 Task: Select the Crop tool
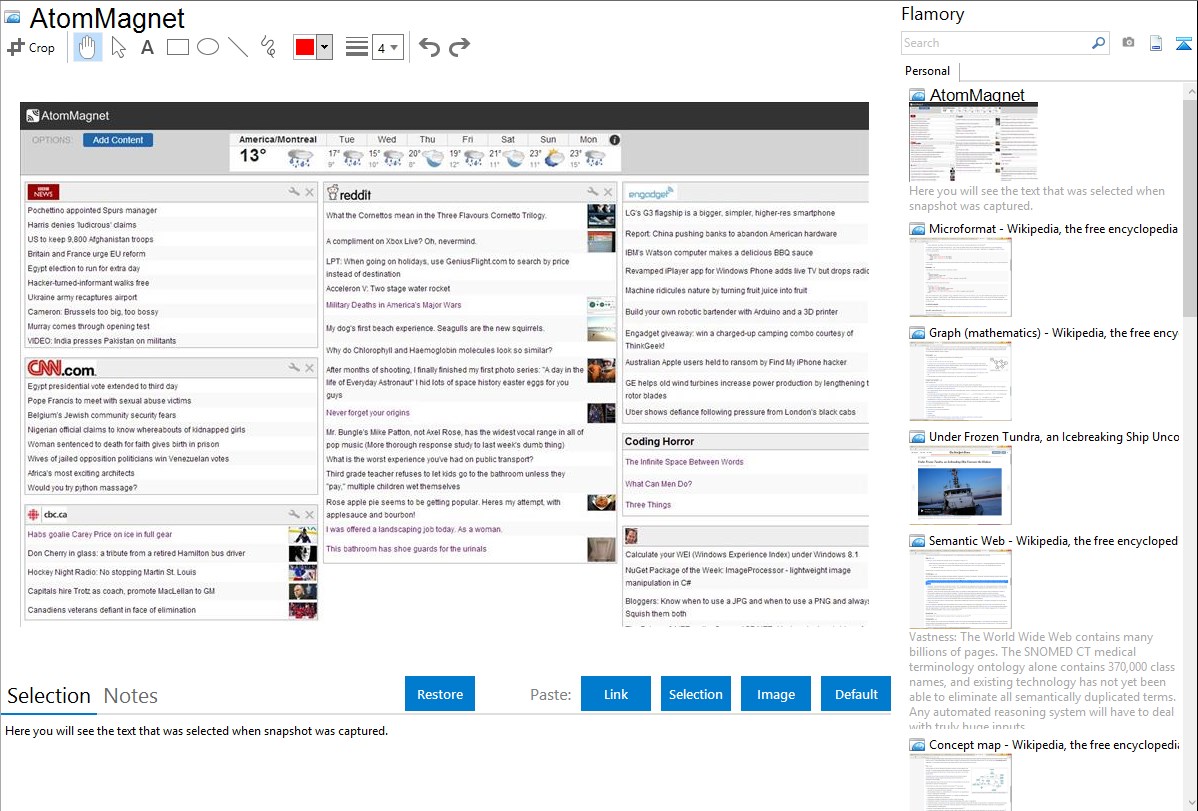31,47
